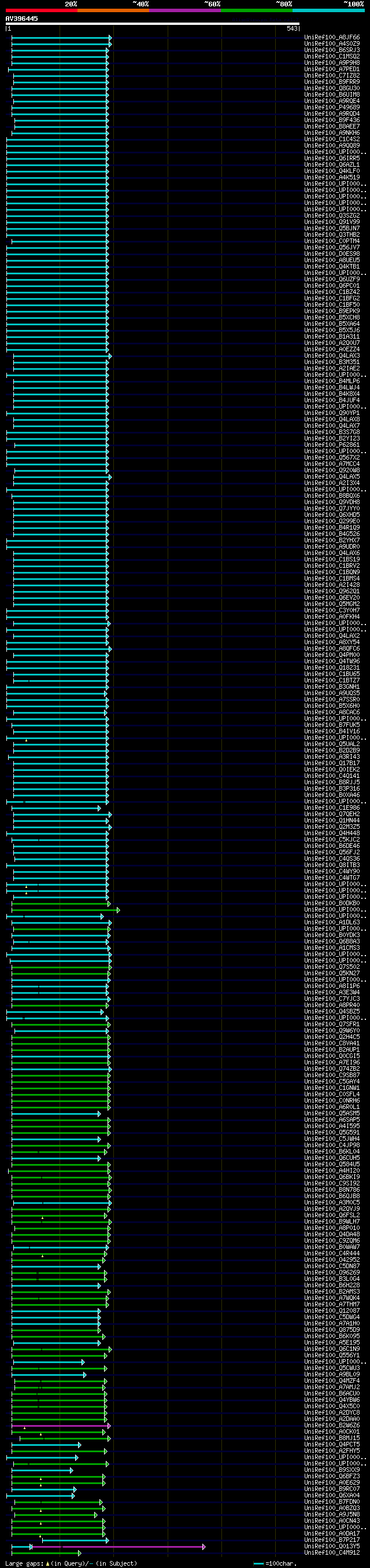Viewport: 370px width, 1568px height.
Task: Open hit UniRef100_A7PED1
Action: (332, 69)
